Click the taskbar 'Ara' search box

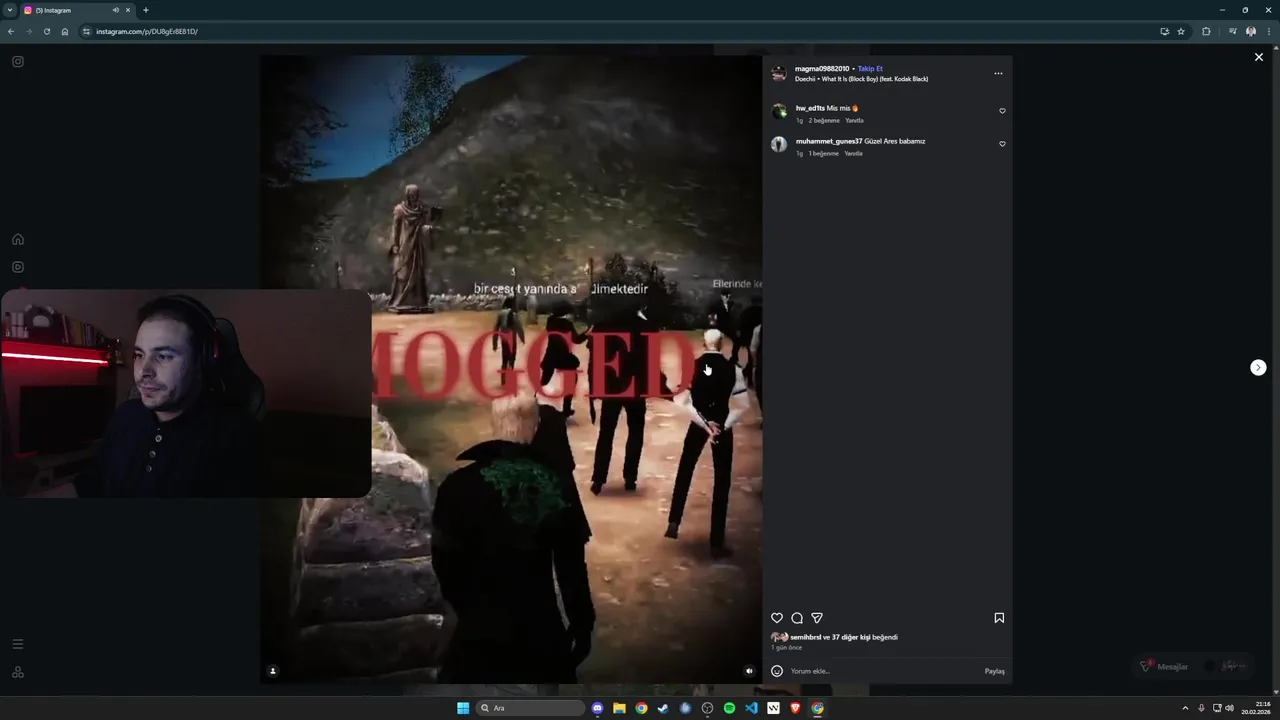pyautogui.click(x=530, y=708)
